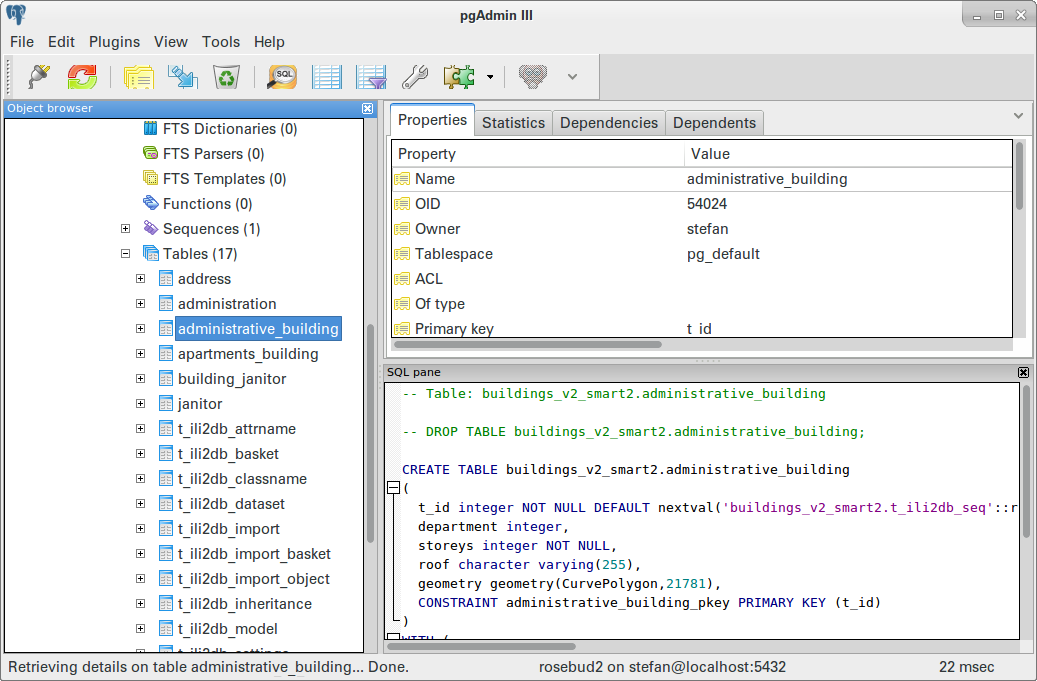
Task: Select the t_ili2db_inheritance table
Action: coord(245,604)
